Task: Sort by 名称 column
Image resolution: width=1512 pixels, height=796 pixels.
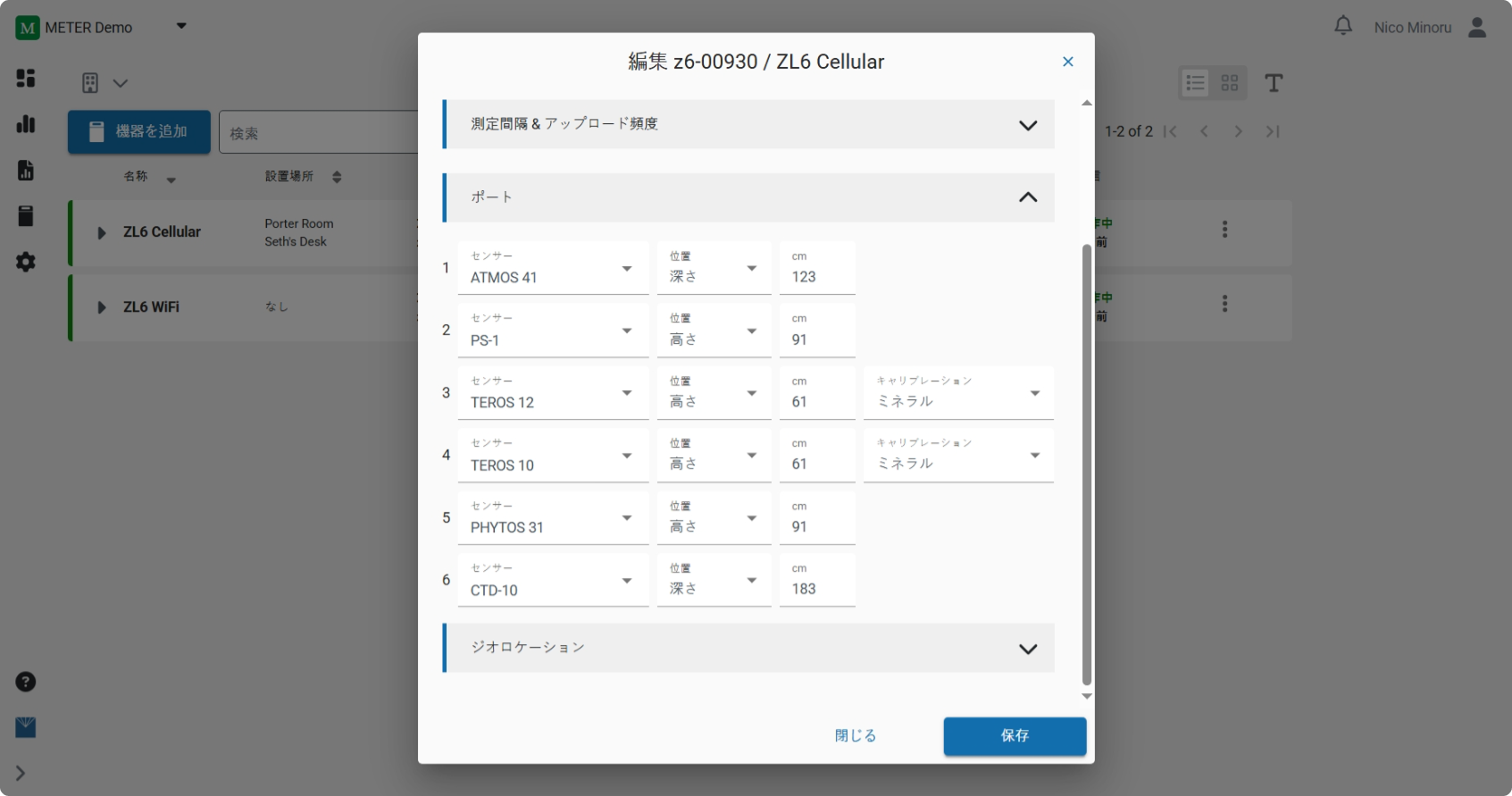Action: [x=149, y=177]
